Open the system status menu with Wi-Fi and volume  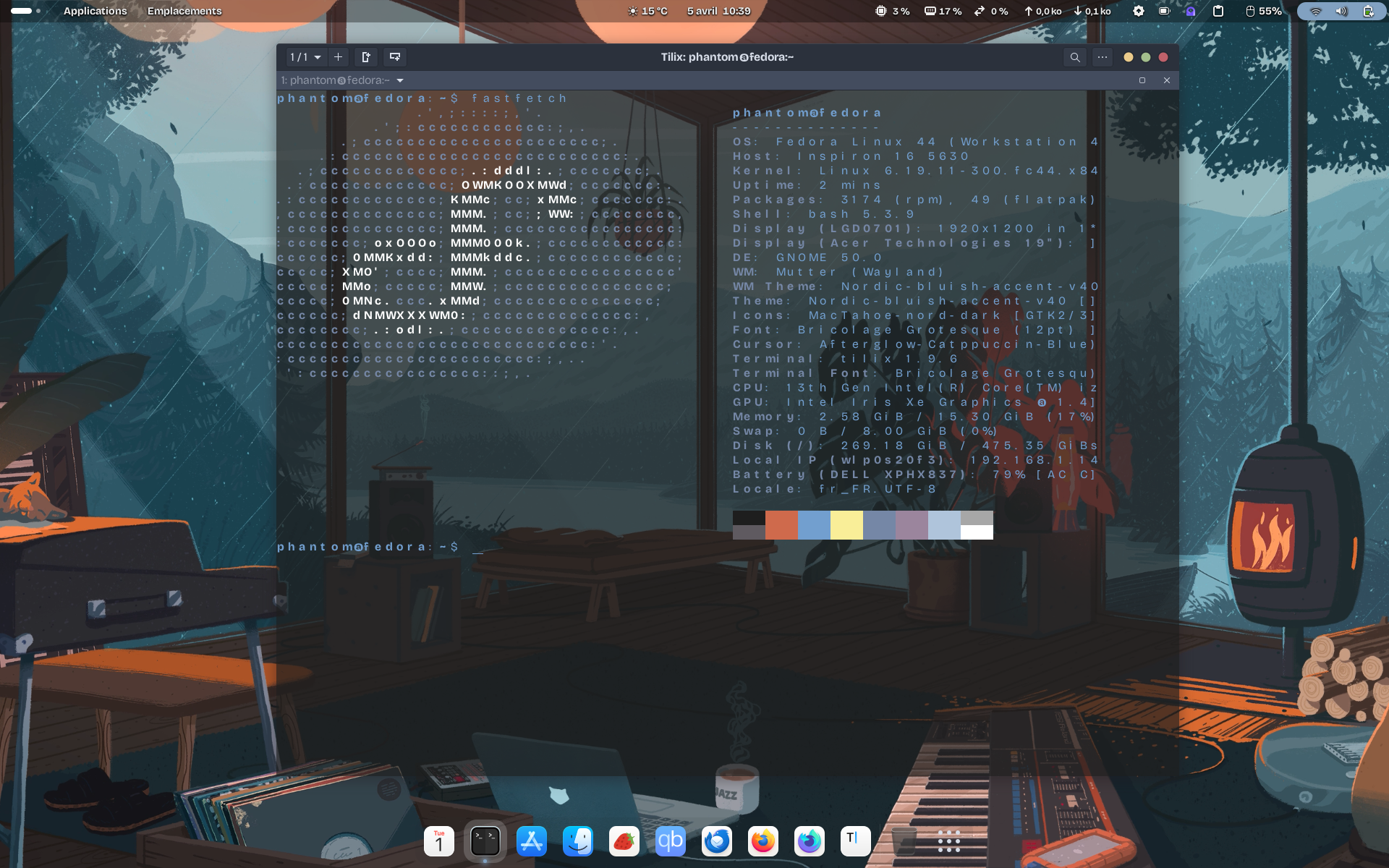pos(1341,11)
